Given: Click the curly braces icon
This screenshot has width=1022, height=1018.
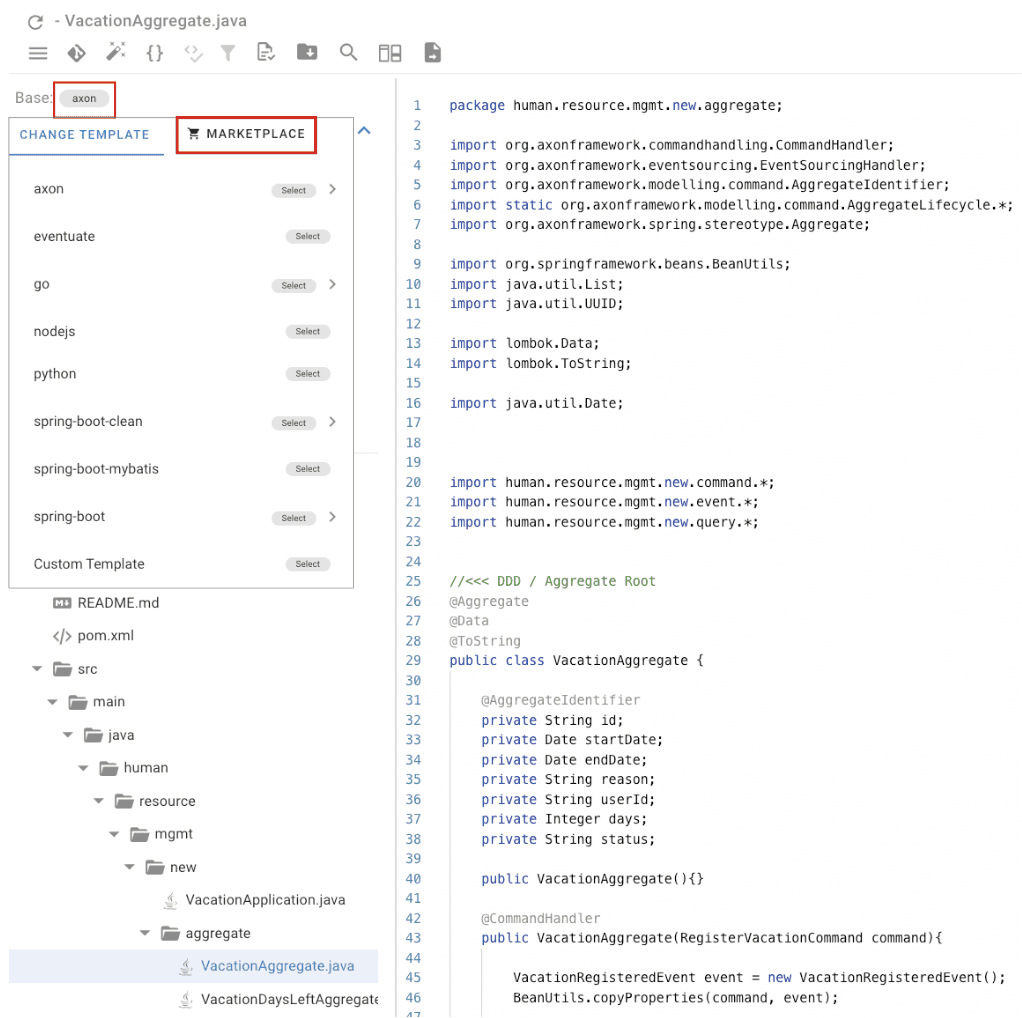Looking at the screenshot, I should 154,53.
